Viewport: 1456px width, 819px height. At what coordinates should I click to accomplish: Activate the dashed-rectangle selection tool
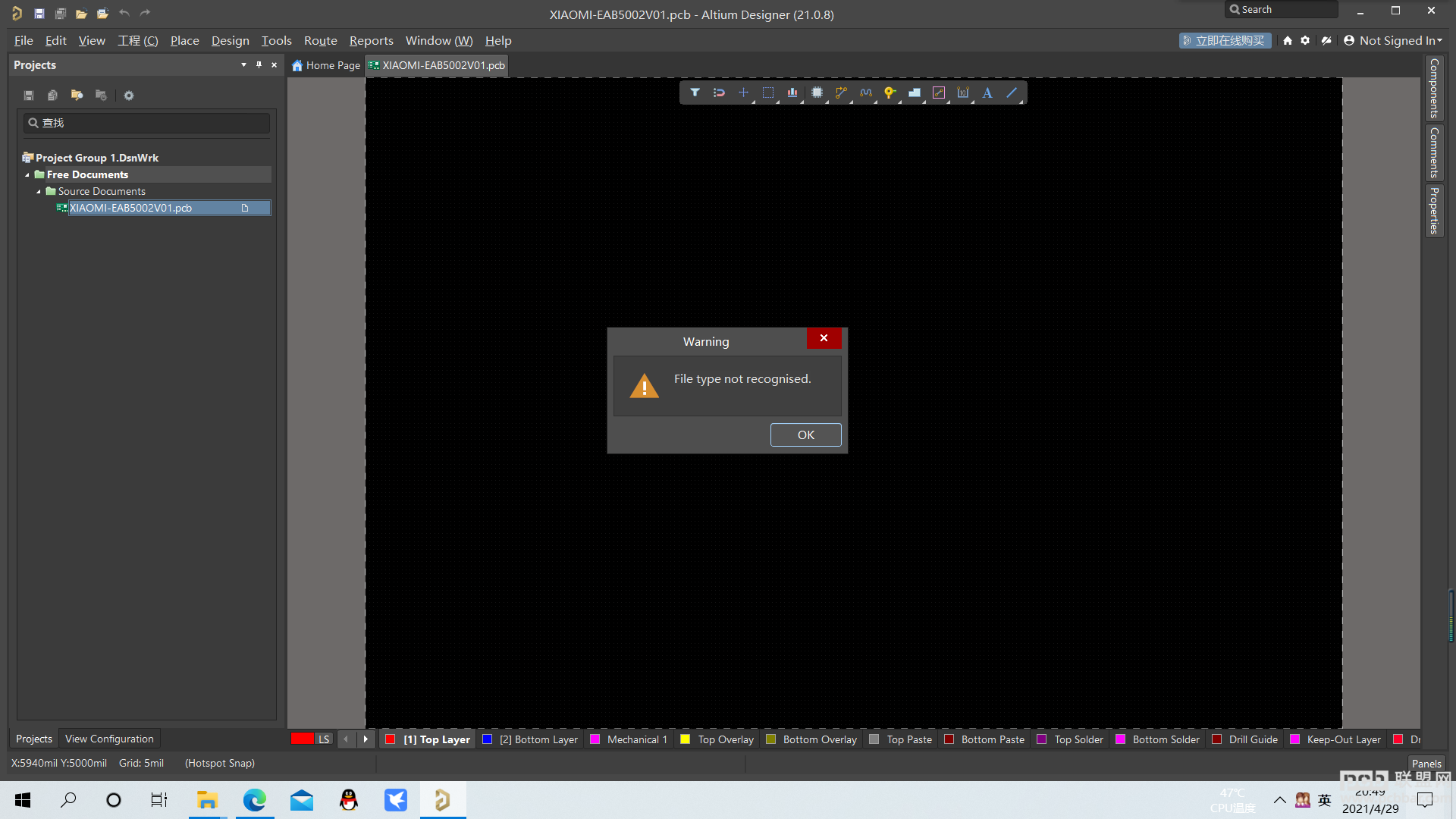pyautogui.click(x=768, y=93)
